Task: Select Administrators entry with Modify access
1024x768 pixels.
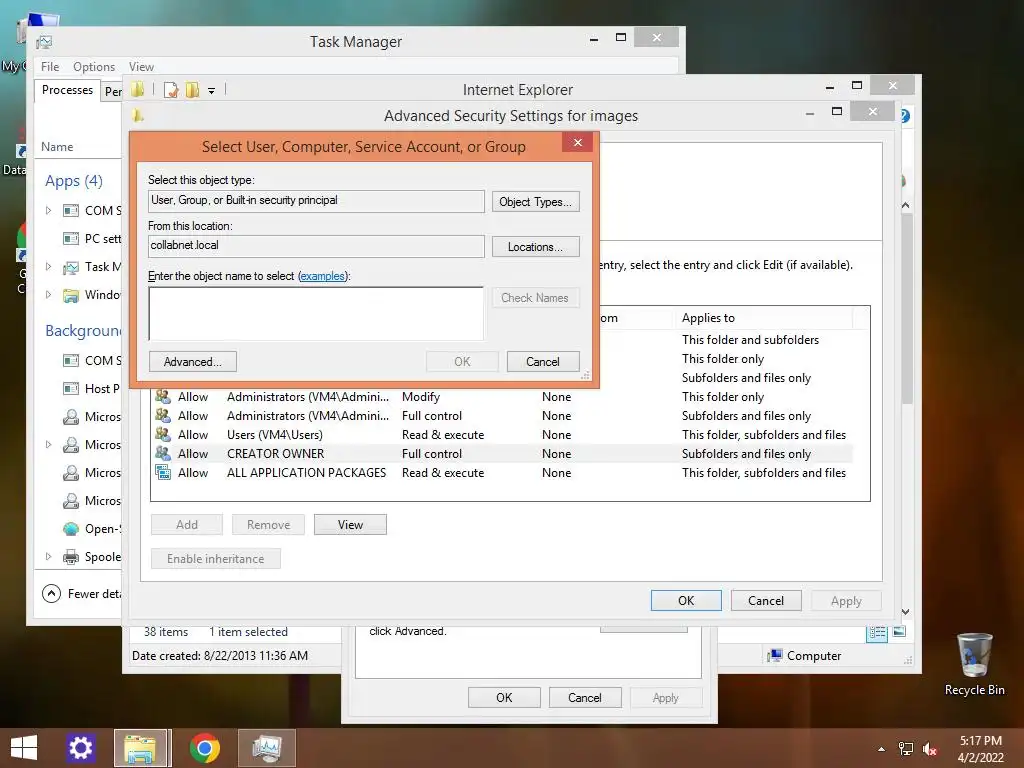Action: coord(503,397)
